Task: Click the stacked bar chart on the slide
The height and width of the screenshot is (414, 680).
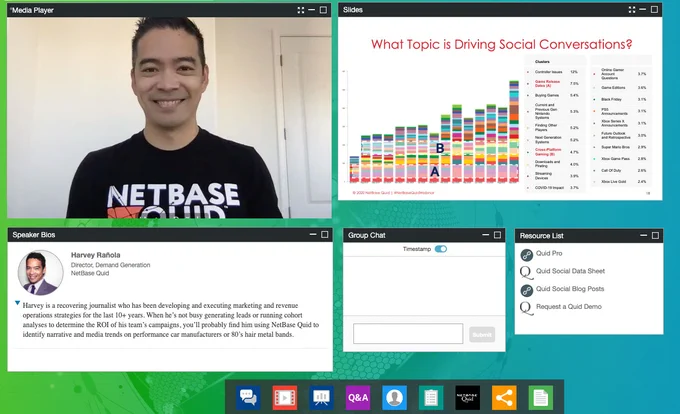Action: pos(435,132)
